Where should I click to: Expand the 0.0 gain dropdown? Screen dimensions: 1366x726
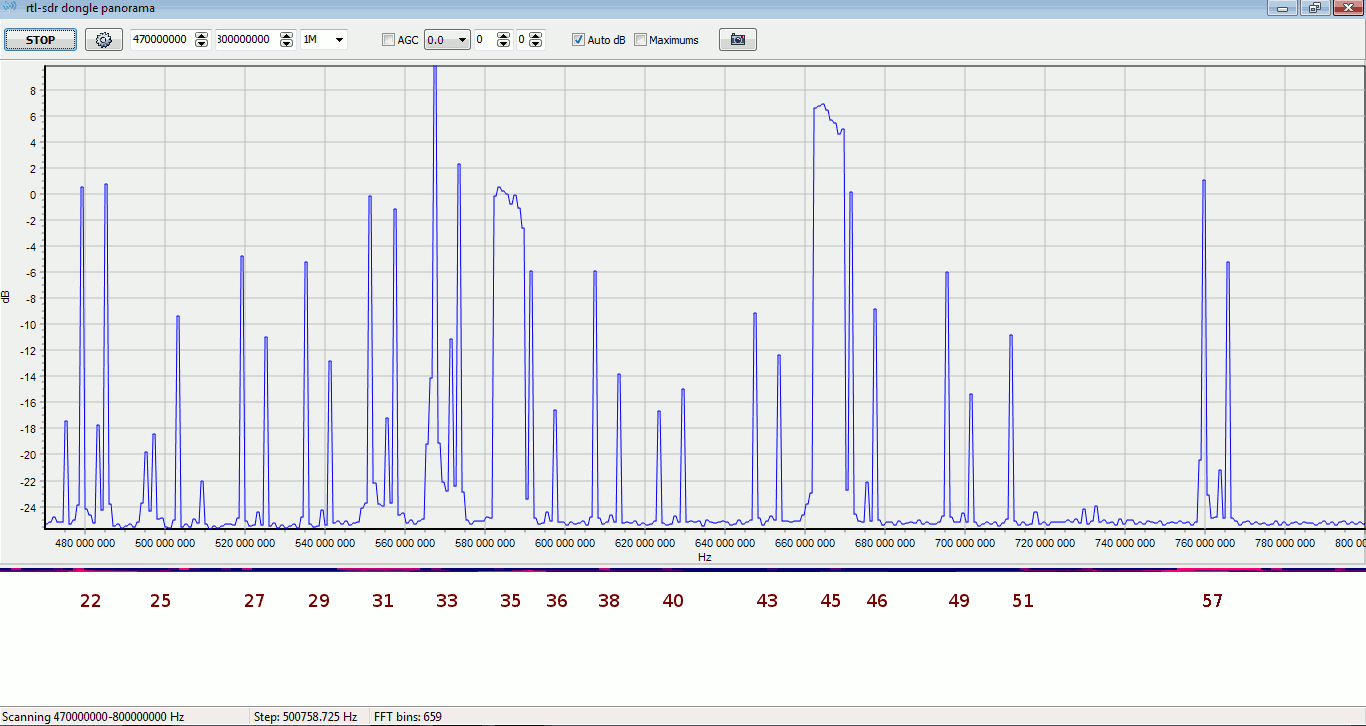tap(447, 40)
